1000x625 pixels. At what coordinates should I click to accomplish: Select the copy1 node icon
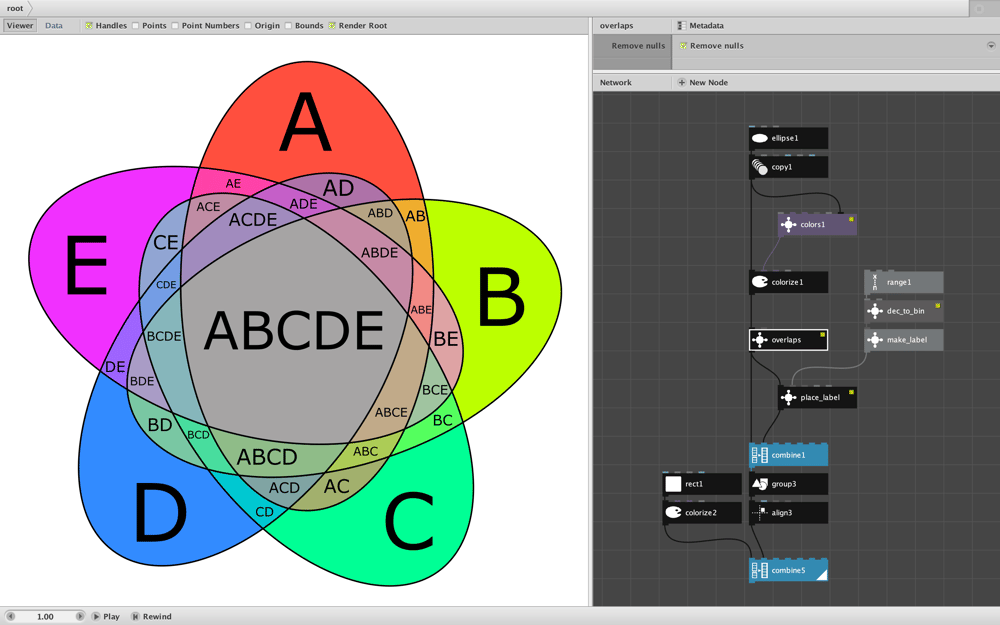pos(760,167)
